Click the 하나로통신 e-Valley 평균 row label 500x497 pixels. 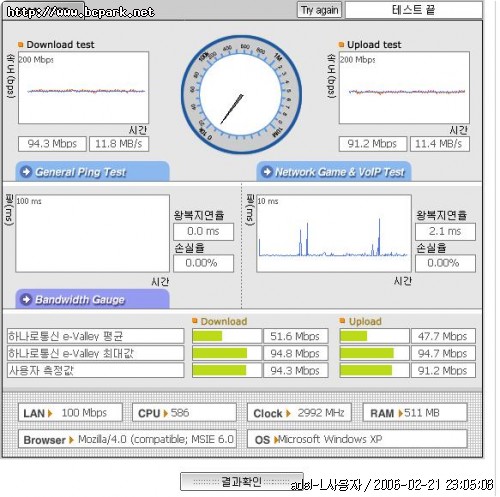click(95, 336)
